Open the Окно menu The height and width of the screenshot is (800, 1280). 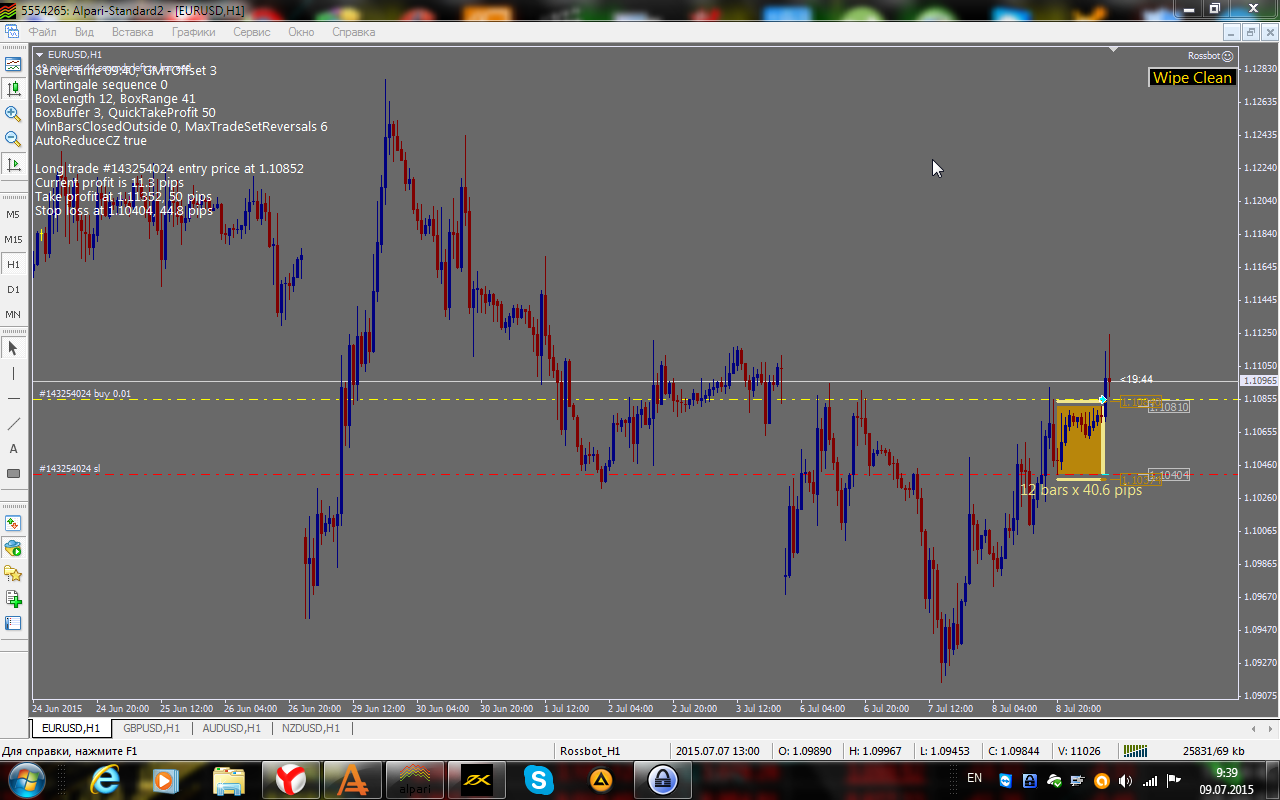pyautogui.click(x=301, y=32)
